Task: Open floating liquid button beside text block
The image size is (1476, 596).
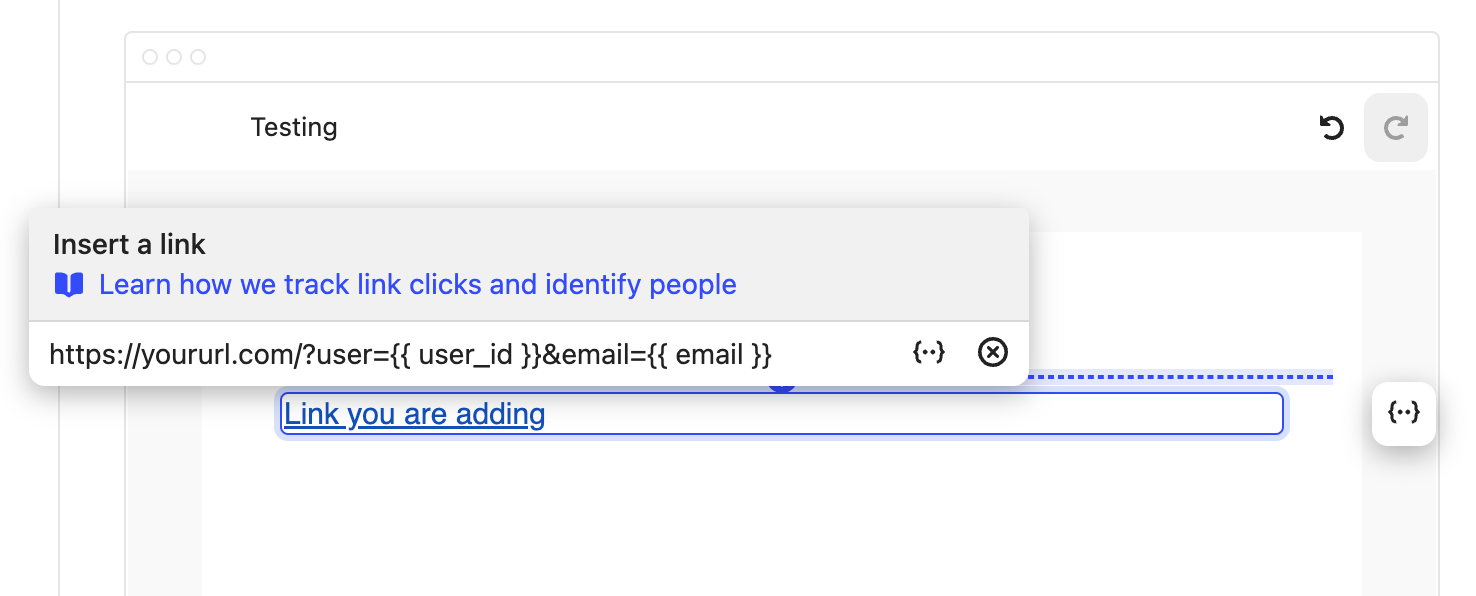Action: coord(1404,413)
